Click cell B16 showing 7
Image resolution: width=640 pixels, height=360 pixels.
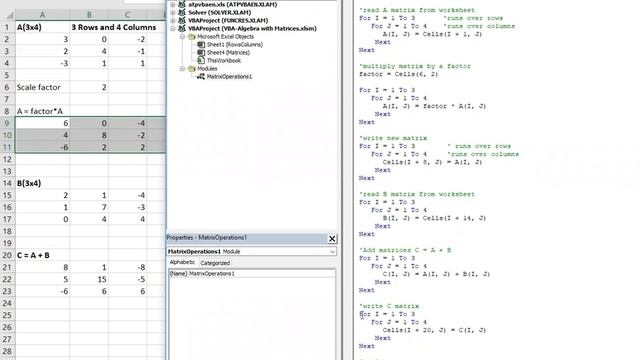(x=89, y=207)
